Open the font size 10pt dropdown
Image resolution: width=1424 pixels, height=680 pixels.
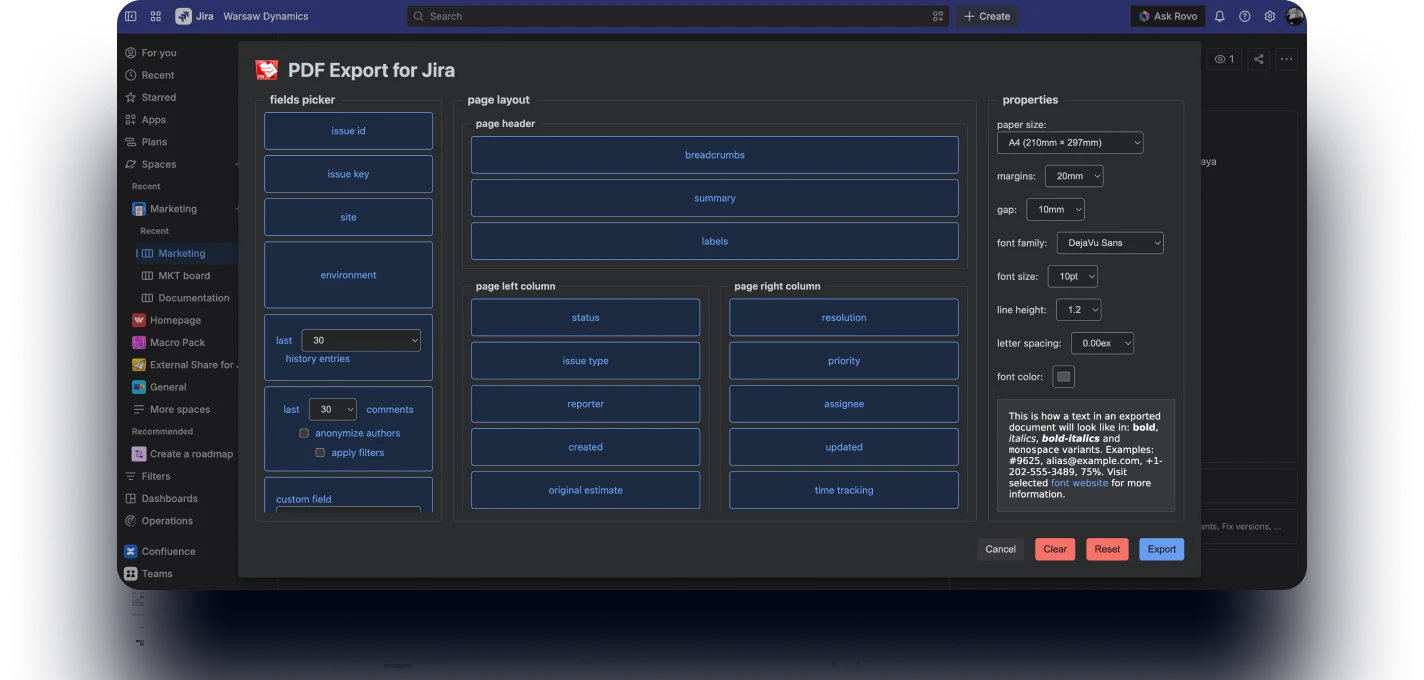(x=1073, y=276)
